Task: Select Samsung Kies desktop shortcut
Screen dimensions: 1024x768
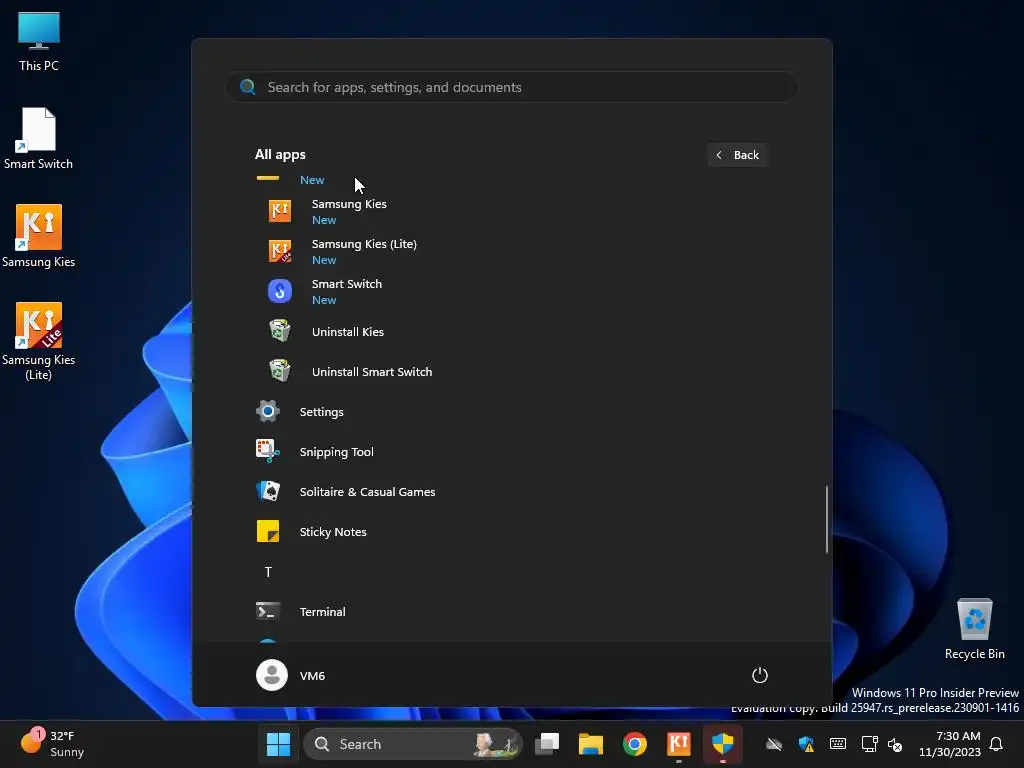Action: coord(39,236)
